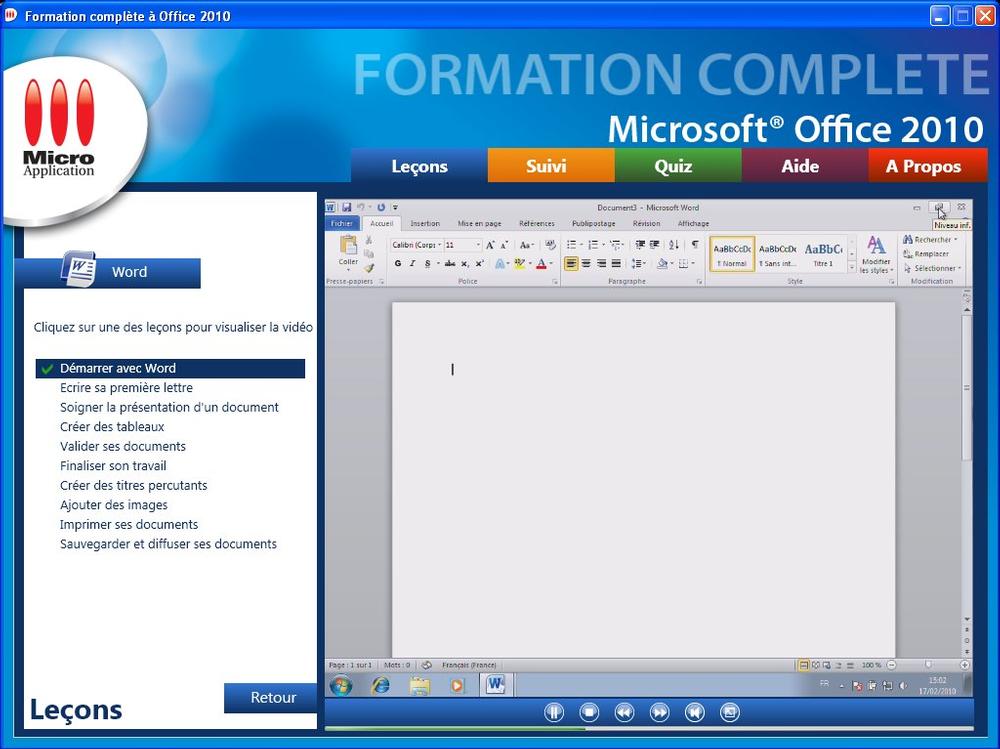Image resolution: width=1000 pixels, height=749 pixels.
Task: Toggle underline S formatting
Action: tap(427, 263)
